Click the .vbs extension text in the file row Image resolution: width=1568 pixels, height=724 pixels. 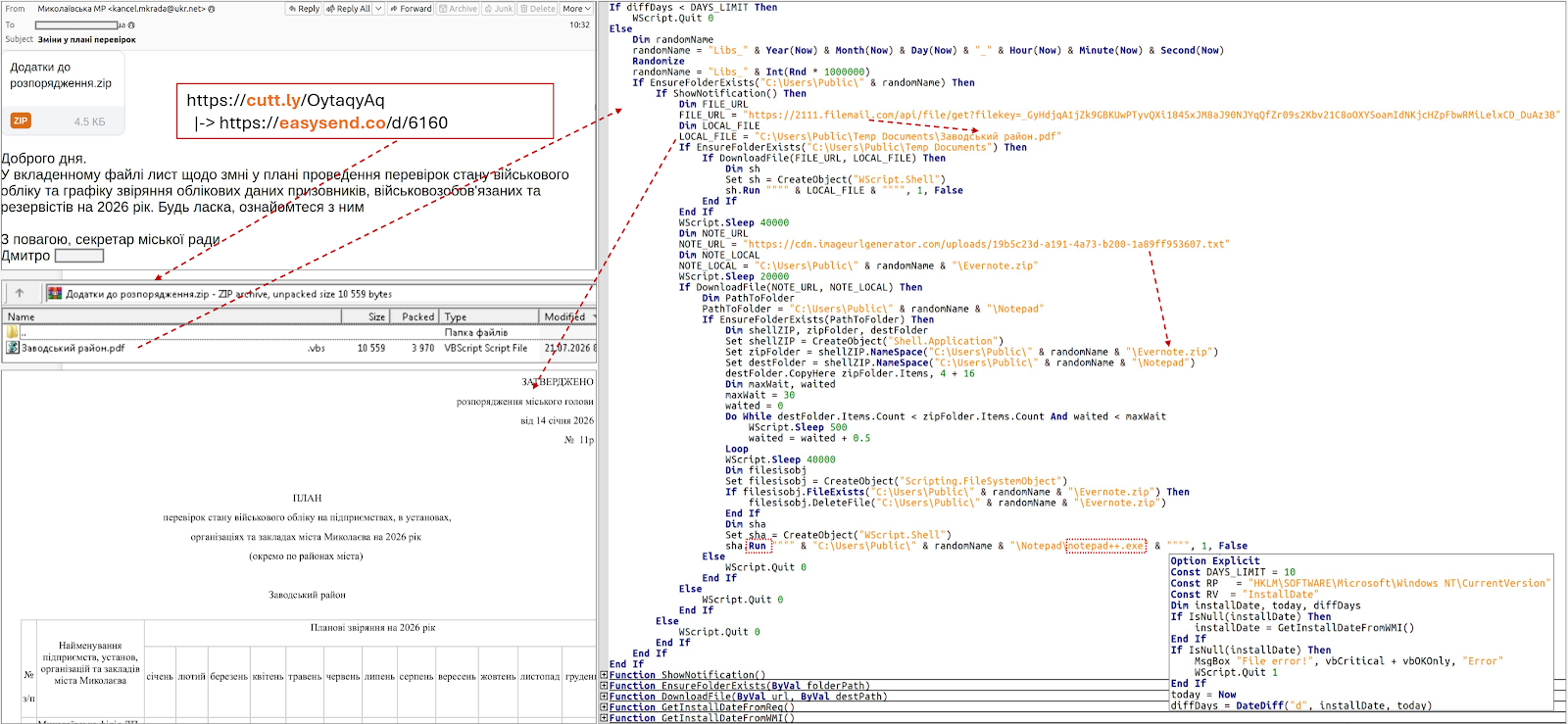tap(317, 348)
